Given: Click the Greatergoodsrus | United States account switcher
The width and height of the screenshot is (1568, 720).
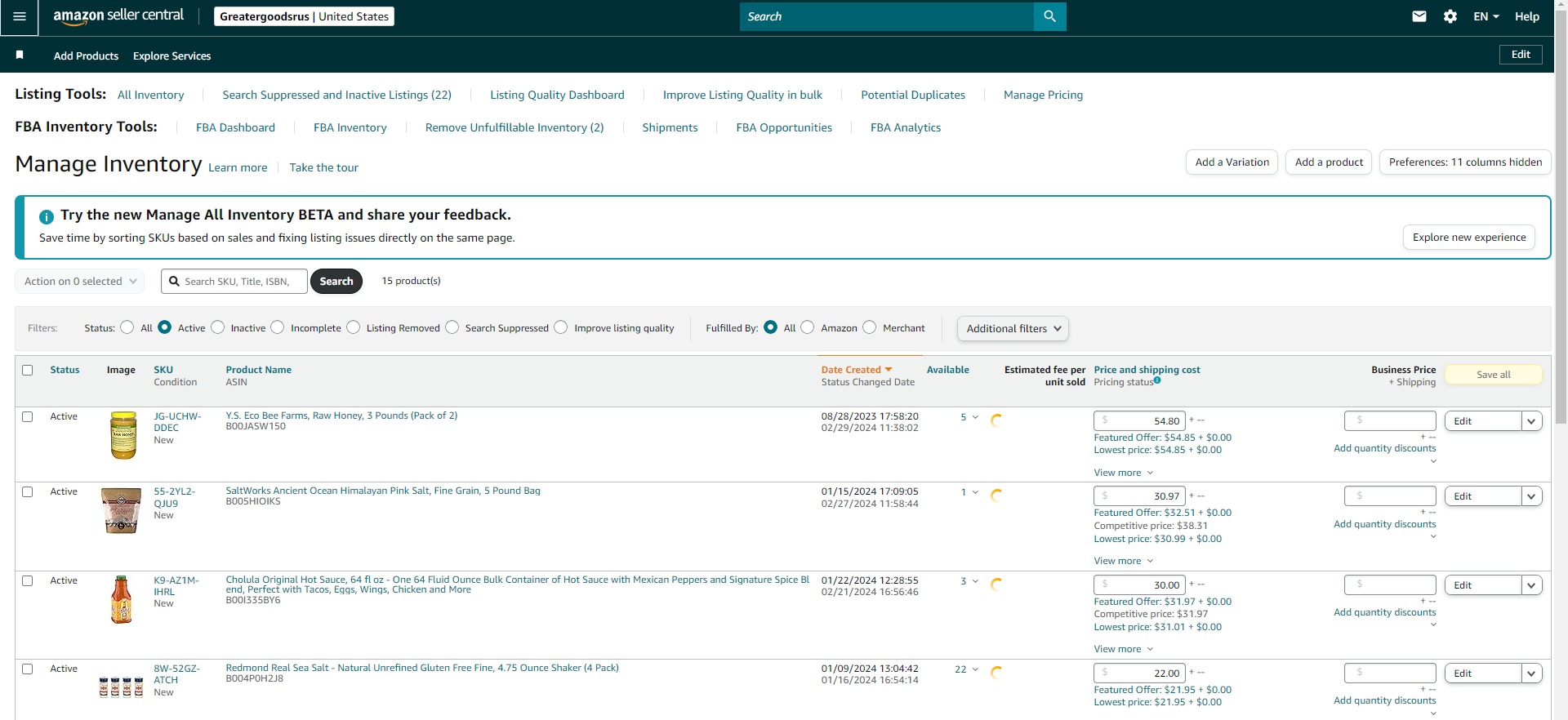Looking at the screenshot, I should 304,16.
